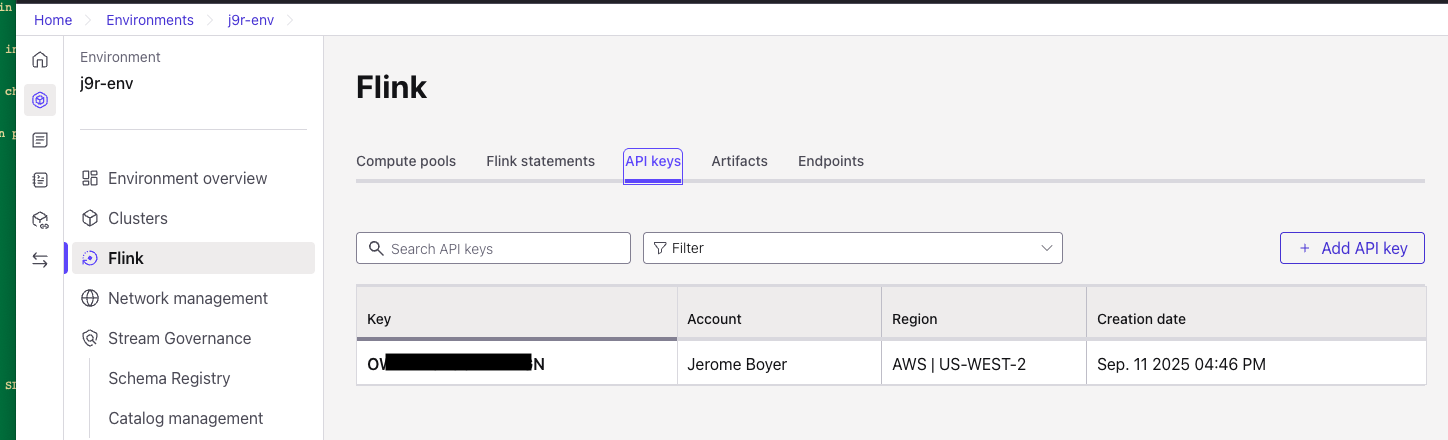Open the document list icon in rail
Viewport: 1448px width, 440px height.
coord(40,140)
